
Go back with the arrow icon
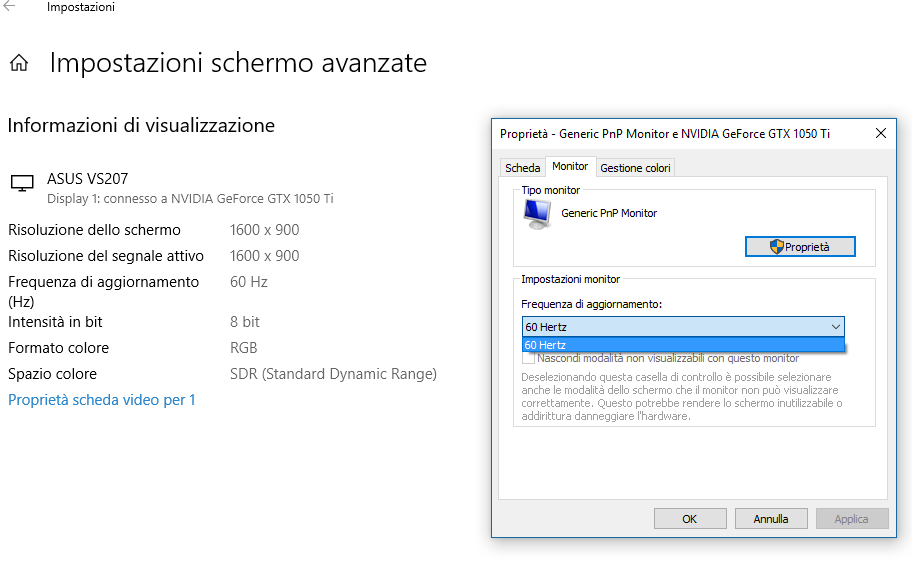[x=9, y=6]
